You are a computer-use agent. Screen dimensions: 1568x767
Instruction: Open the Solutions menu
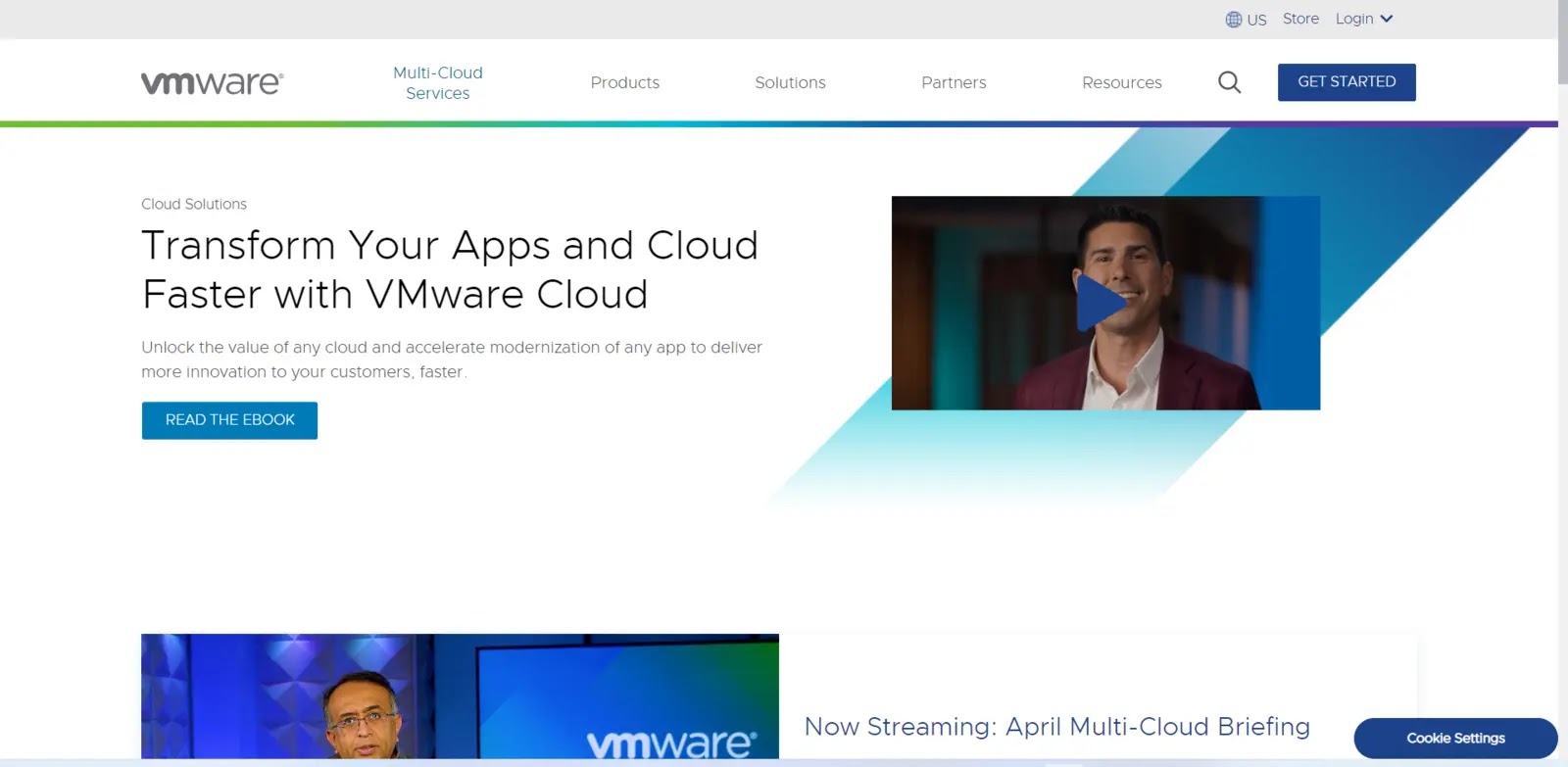(790, 83)
